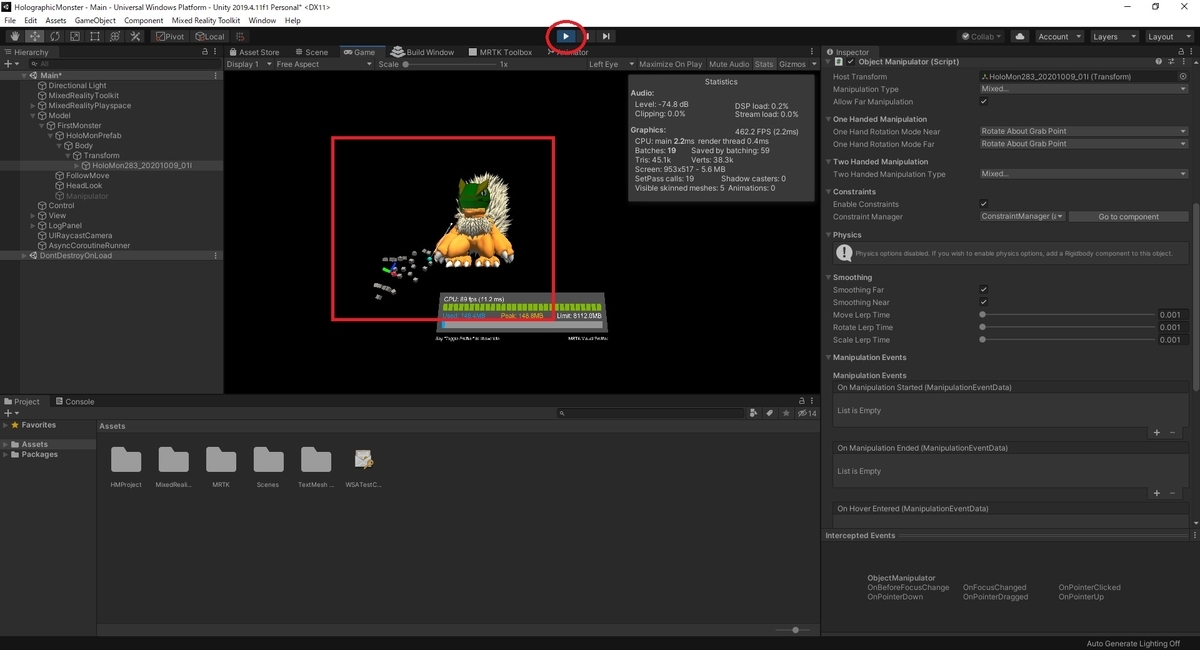Viewport: 1200px width, 650px height.
Task: Search by type in Project panel
Action: (753, 412)
